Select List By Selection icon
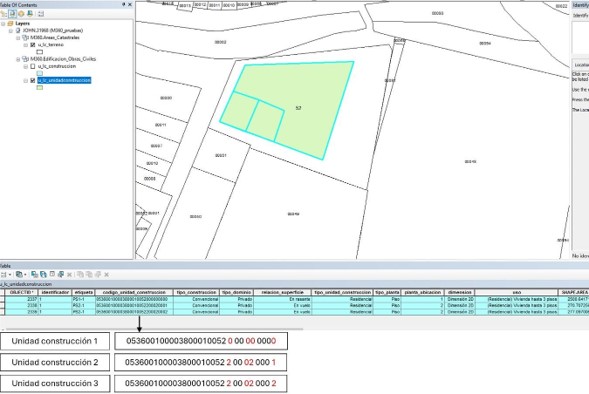The width and height of the screenshot is (589, 394). (30, 14)
